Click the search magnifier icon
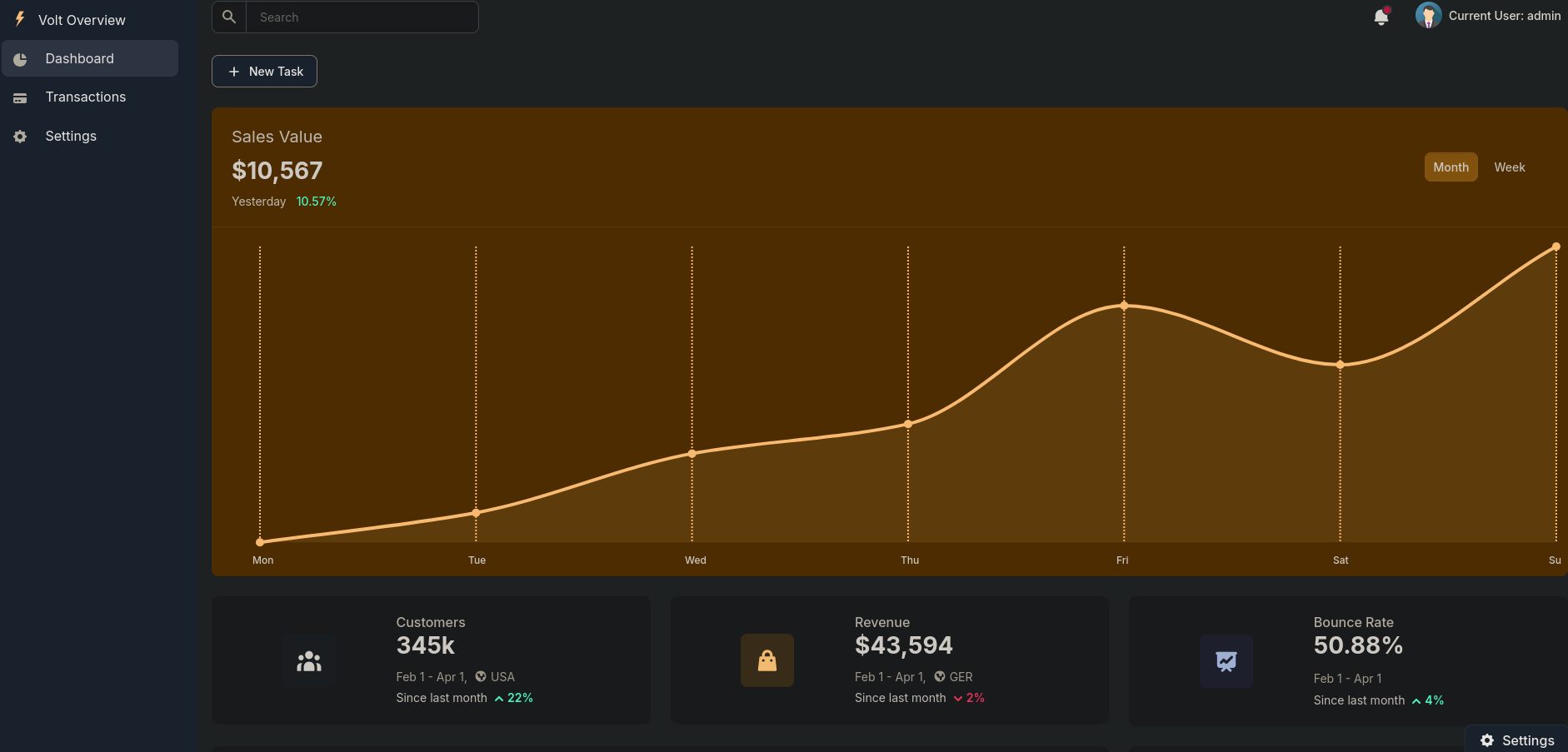The height and width of the screenshot is (752, 1568). point(229,17)
